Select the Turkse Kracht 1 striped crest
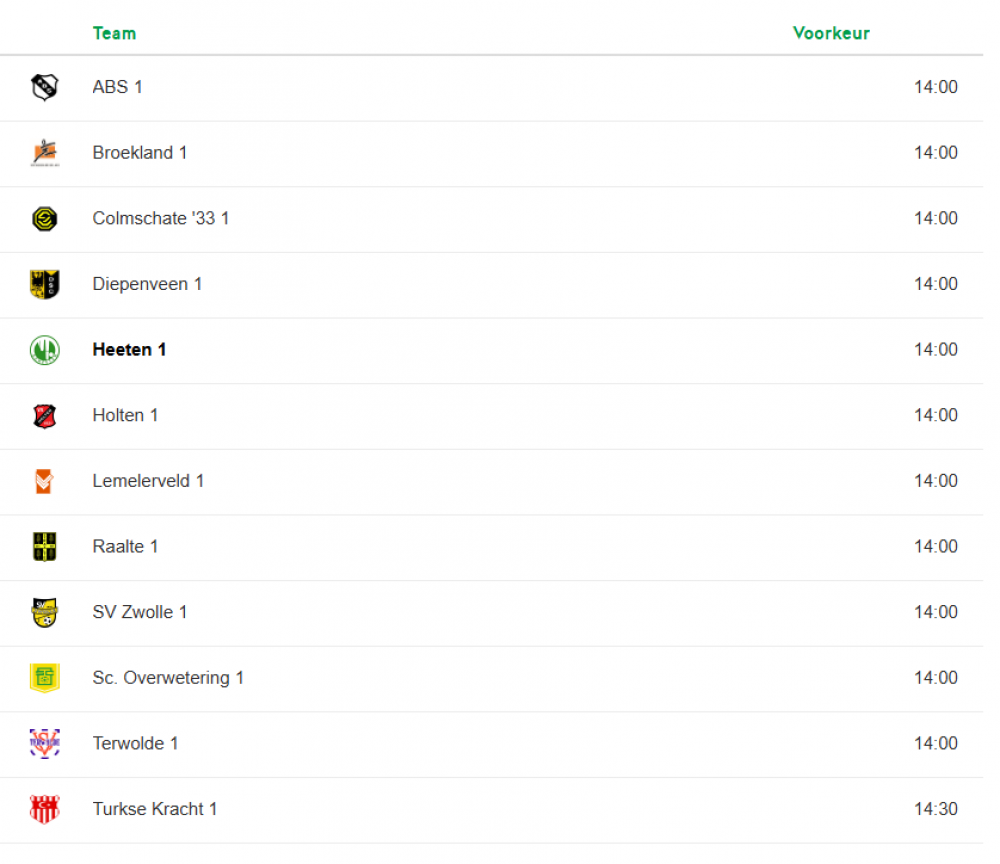Image resolution: width=1000 pixels, height=864 pixels. 45,809
